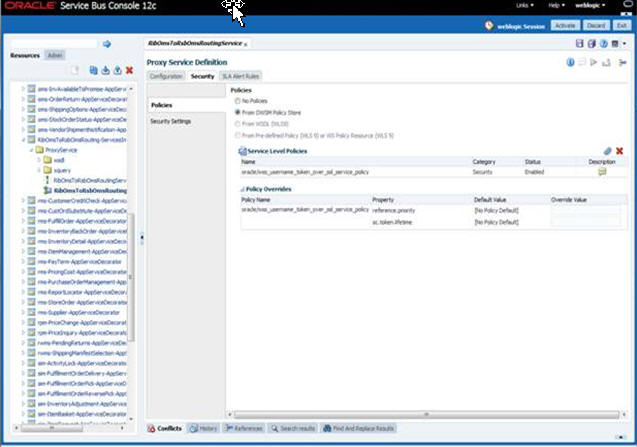Click the blue arrow search go icon

click(107, 44)
